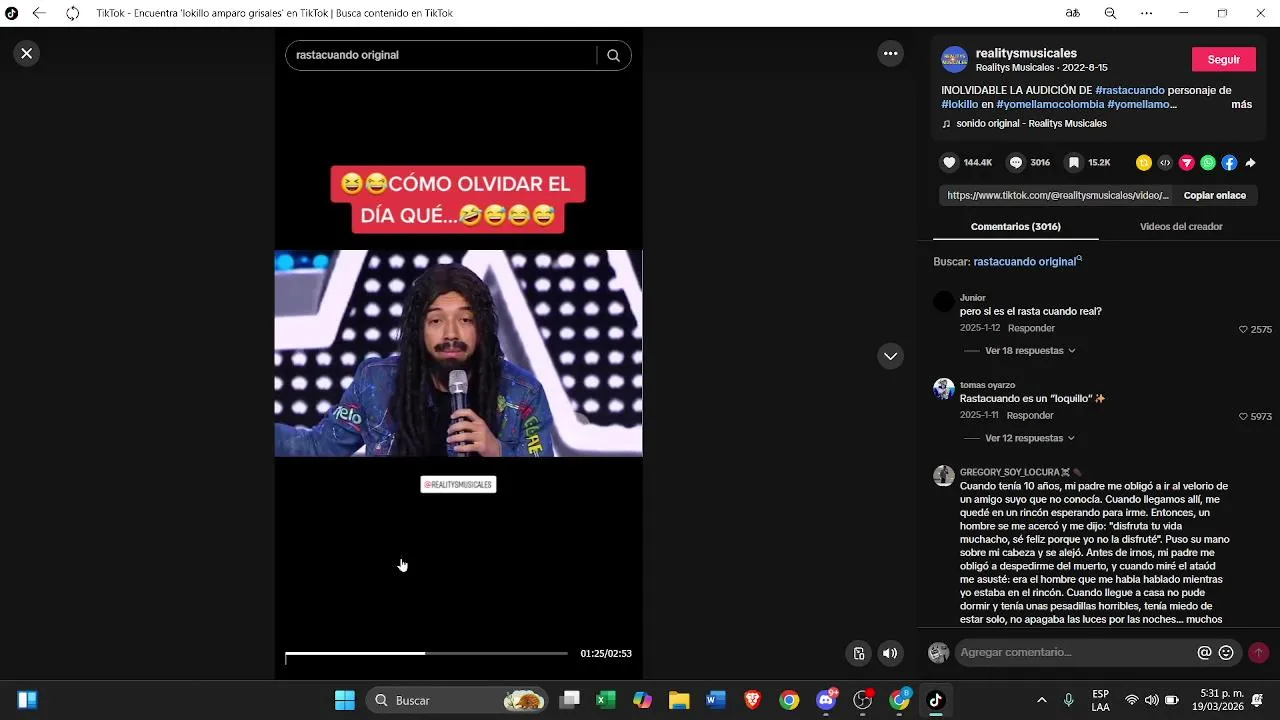Click the red post comment arrow button
Image resolution: width=1280 pixels, height=720 pixels.
coord(1258,653)
